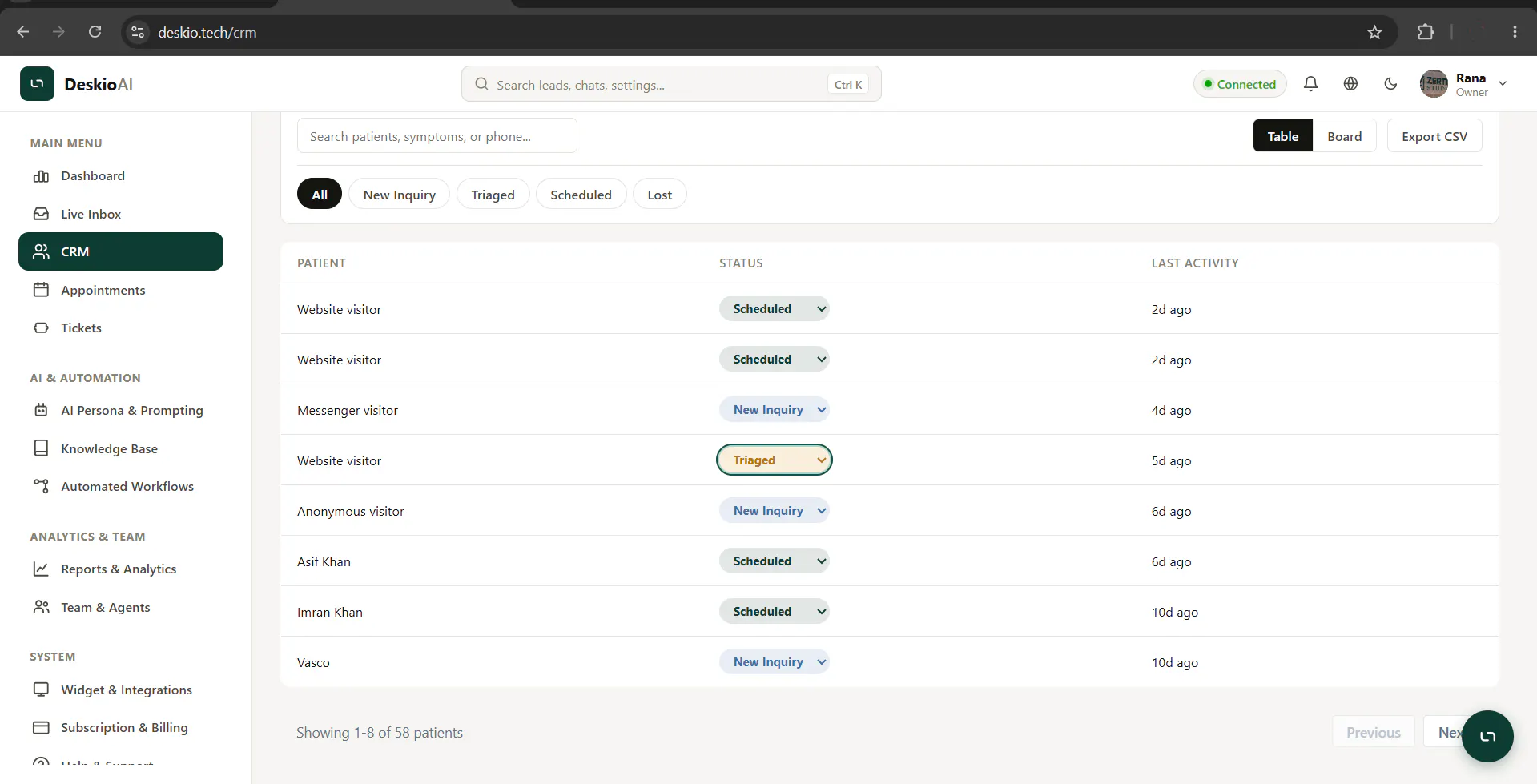Viewport: 1537px width, 784px height.
Task: Open Messenger visitor status dropdown
Action: tap(774, 410)
